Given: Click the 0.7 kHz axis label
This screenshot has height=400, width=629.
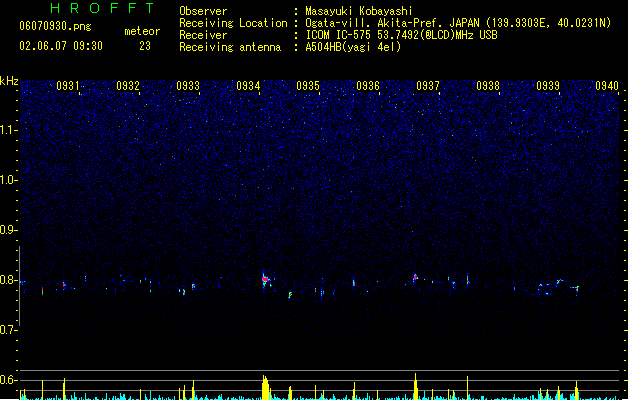Looking at the screenshot, I should click(8, 330).
